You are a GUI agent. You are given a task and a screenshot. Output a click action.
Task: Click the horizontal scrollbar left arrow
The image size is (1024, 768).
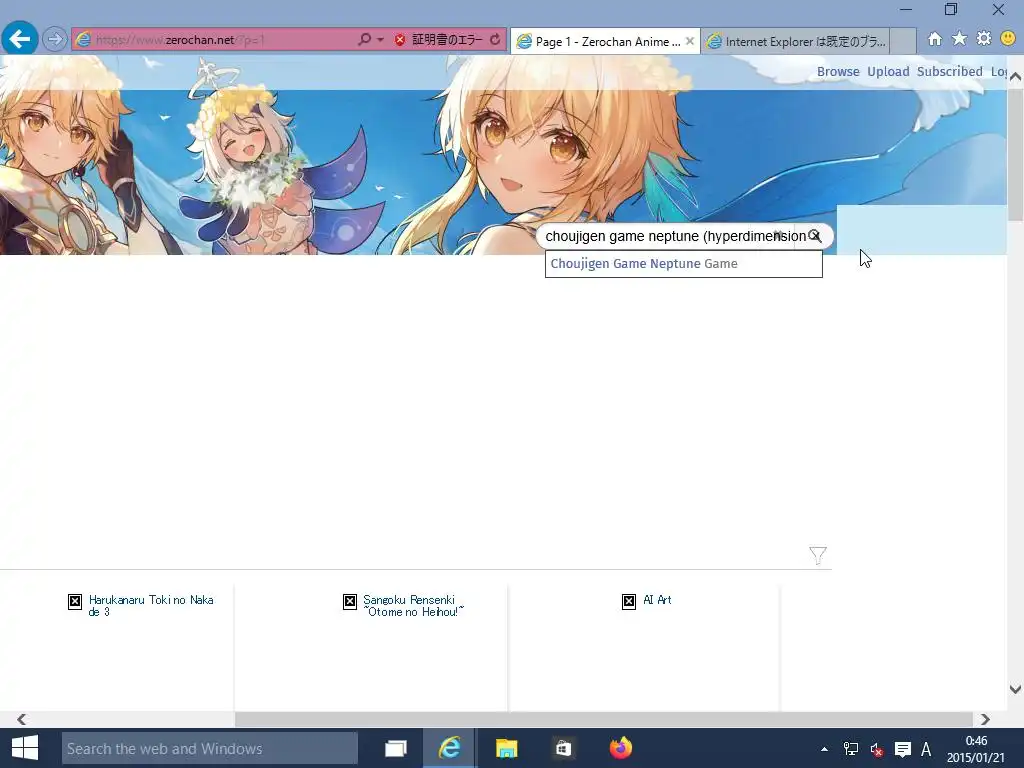point(22,719)
